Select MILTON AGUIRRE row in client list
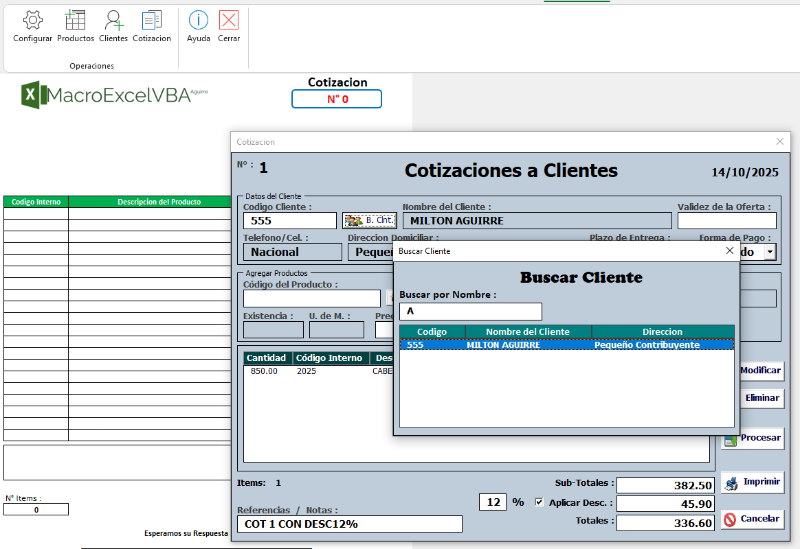The width and height of the screenshot is (800, 549). tap(567, 345)
